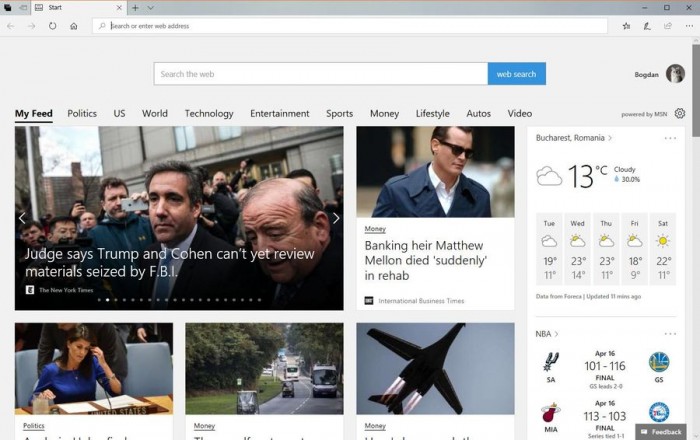This screenshot has height=440, width=700.
Task: Open the Edge Settings and more menu
Action: [689, 26]
